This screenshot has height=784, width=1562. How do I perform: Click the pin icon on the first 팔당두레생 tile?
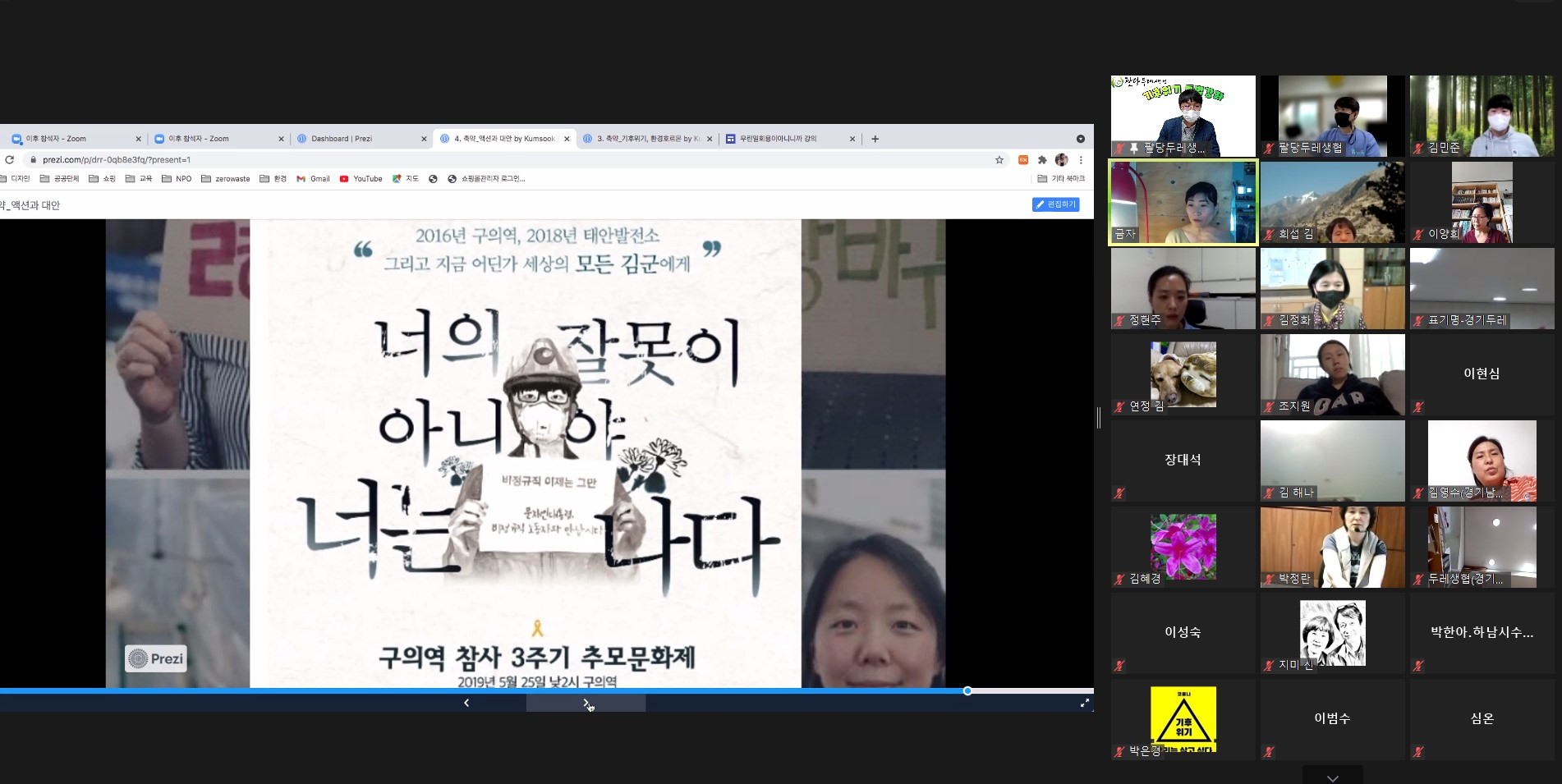pos(1134,149)
